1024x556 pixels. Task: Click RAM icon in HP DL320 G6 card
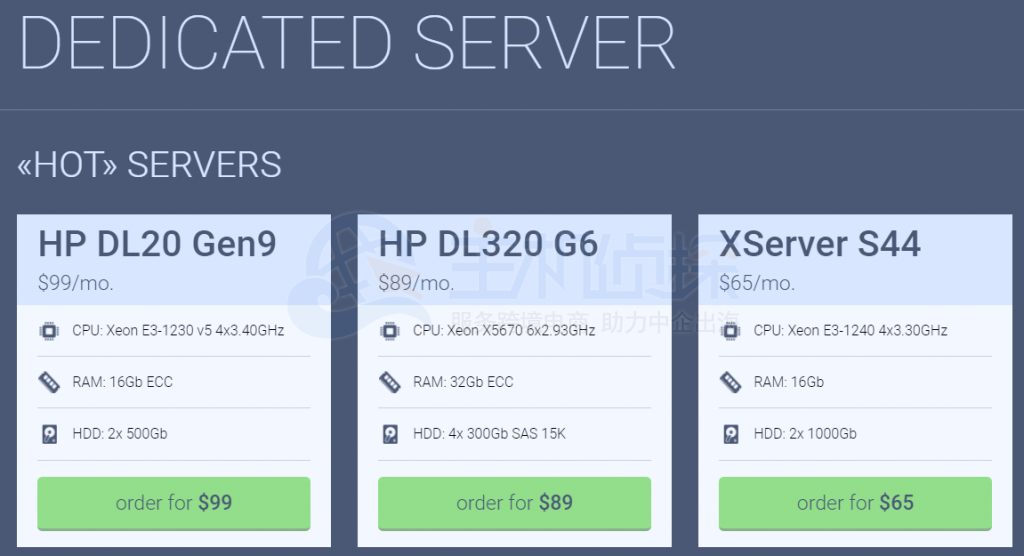pyautogui.click(x=390, y=382)
